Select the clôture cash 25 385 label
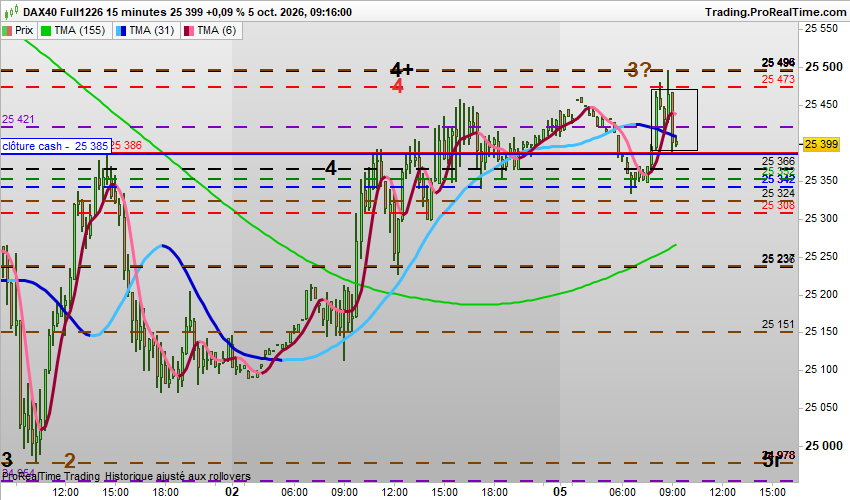The image size is (850, 500). tap(56, 146)
